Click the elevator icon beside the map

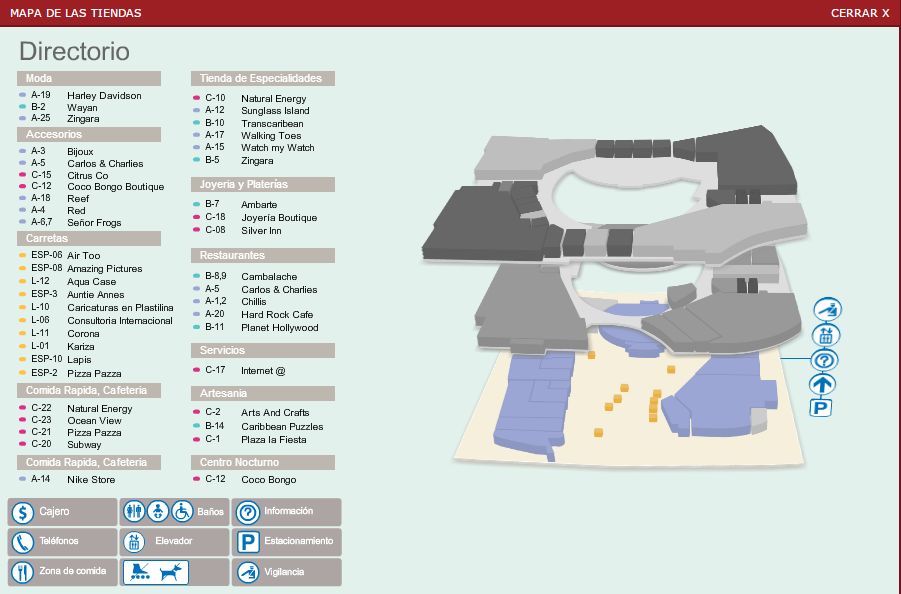[x=827, y=335]
